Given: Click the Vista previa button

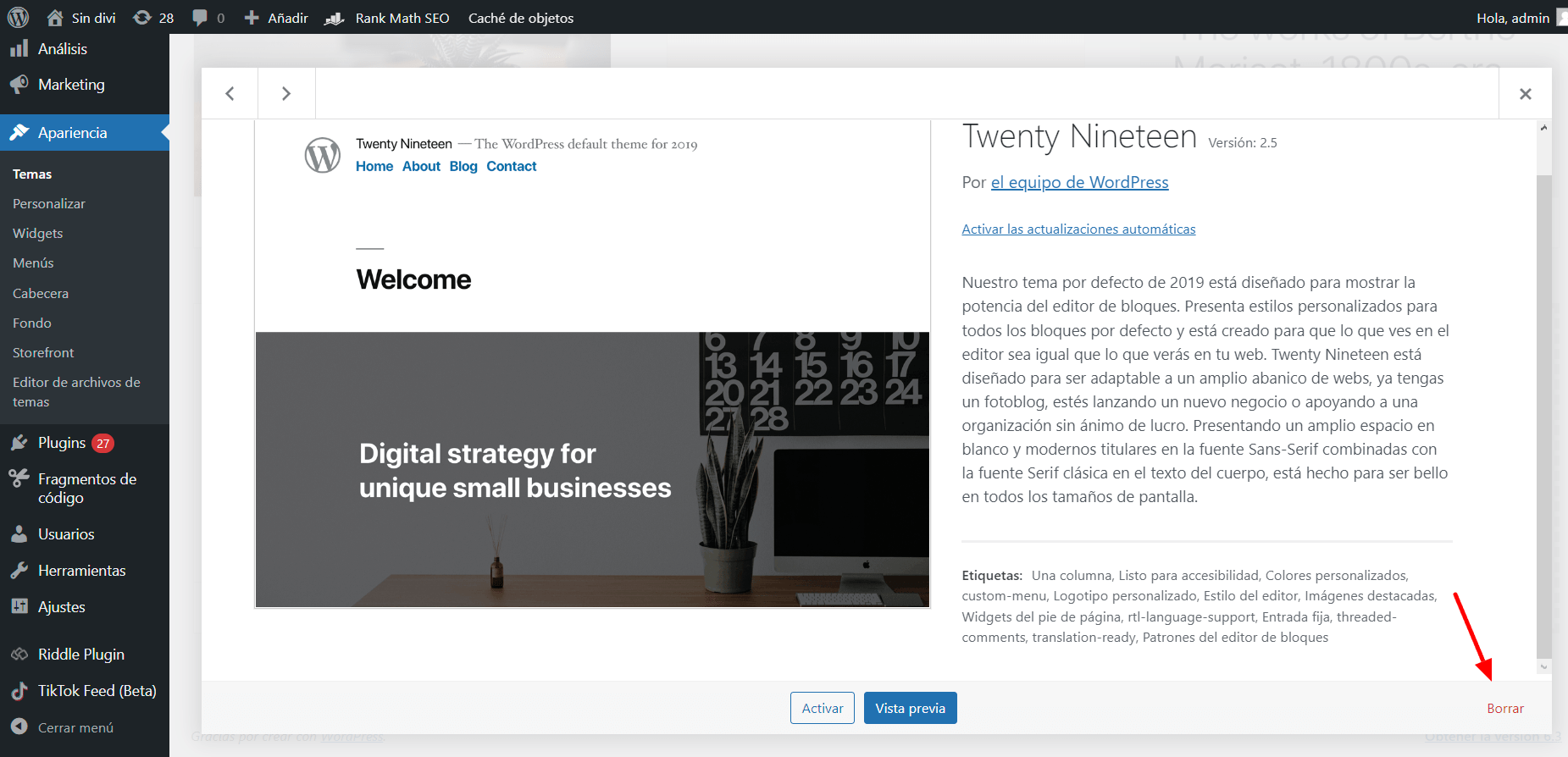Looking at the screenshot, I should (x=910, y=709).
